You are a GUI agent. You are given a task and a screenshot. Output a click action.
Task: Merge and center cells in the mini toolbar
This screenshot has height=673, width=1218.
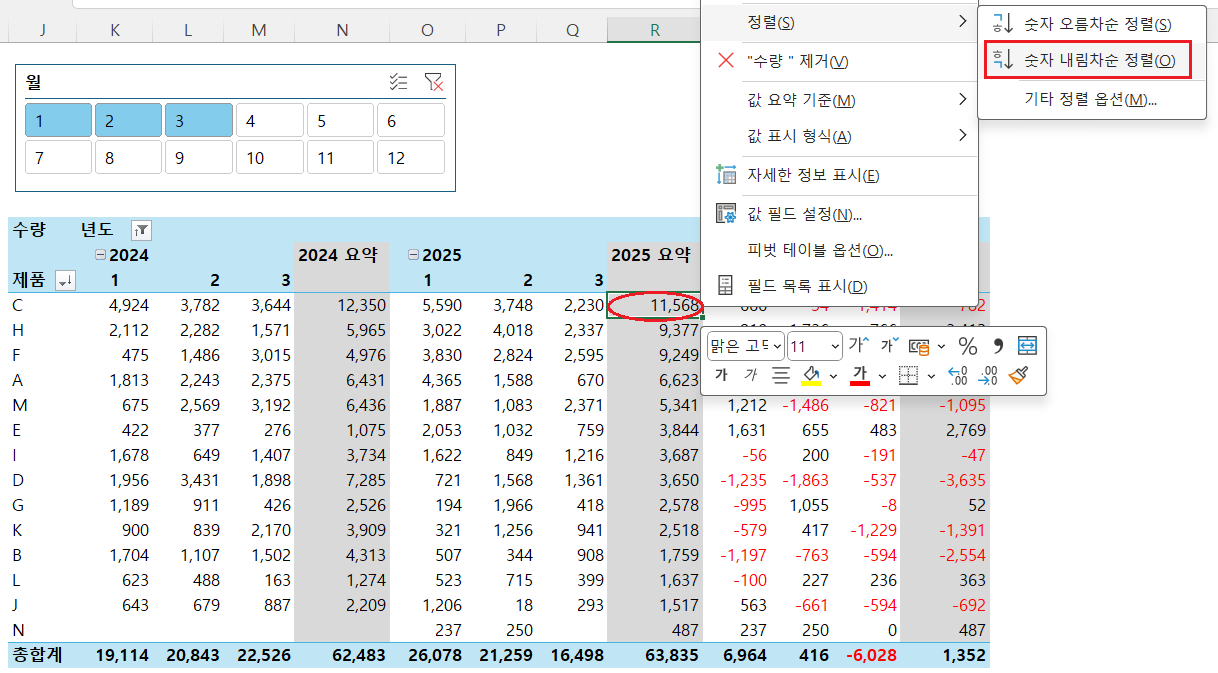click(1028, 346)
